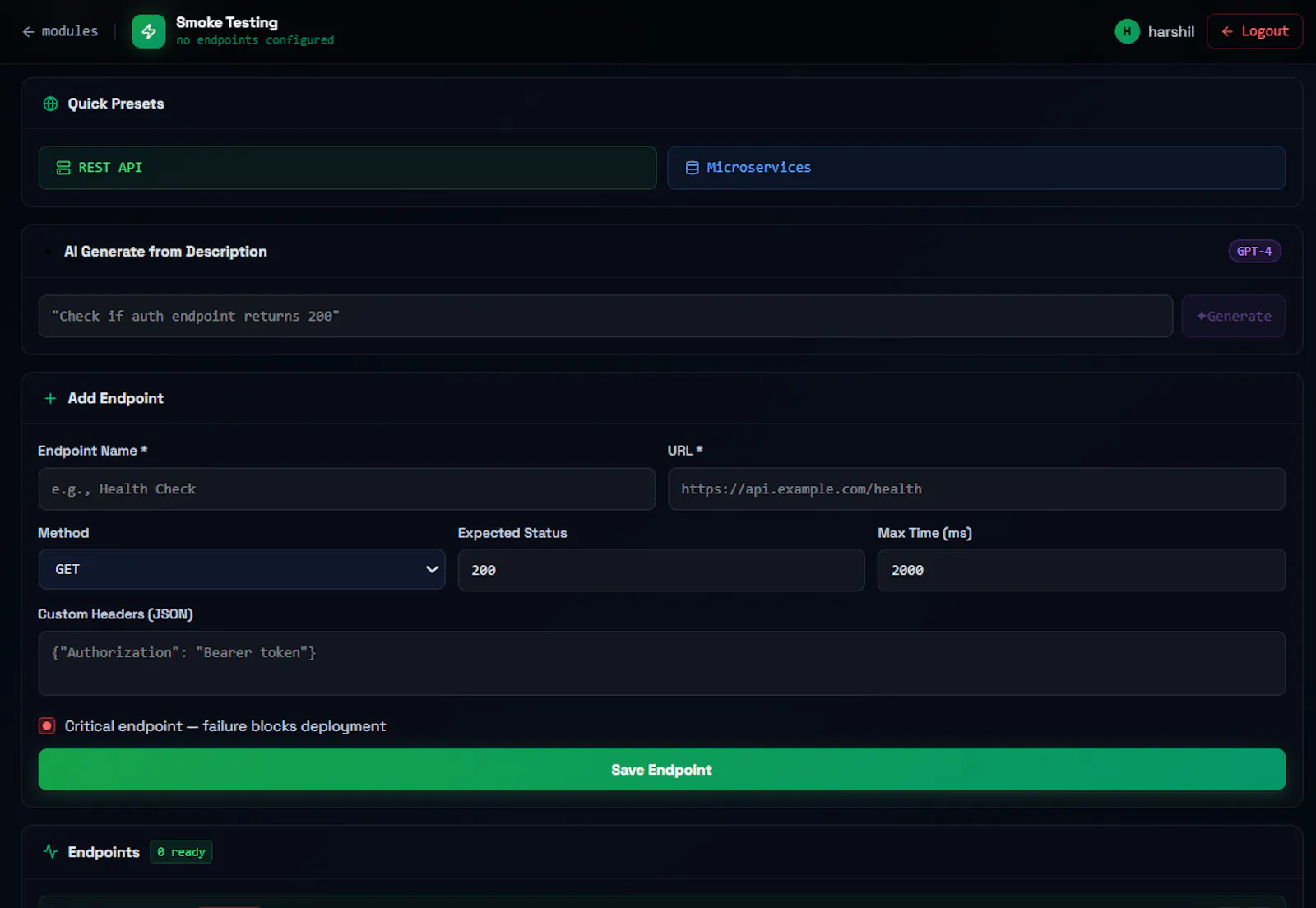Focus the URL input field
This screenshot has width=1316, height=908.
tap(976, 489)
